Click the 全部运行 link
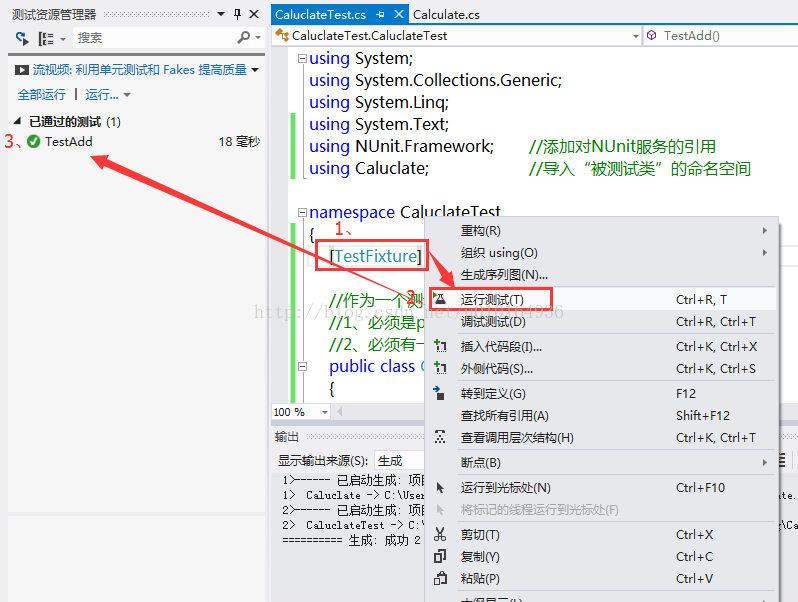The width and height of the screenshot is (798, 602). (42, 95)
